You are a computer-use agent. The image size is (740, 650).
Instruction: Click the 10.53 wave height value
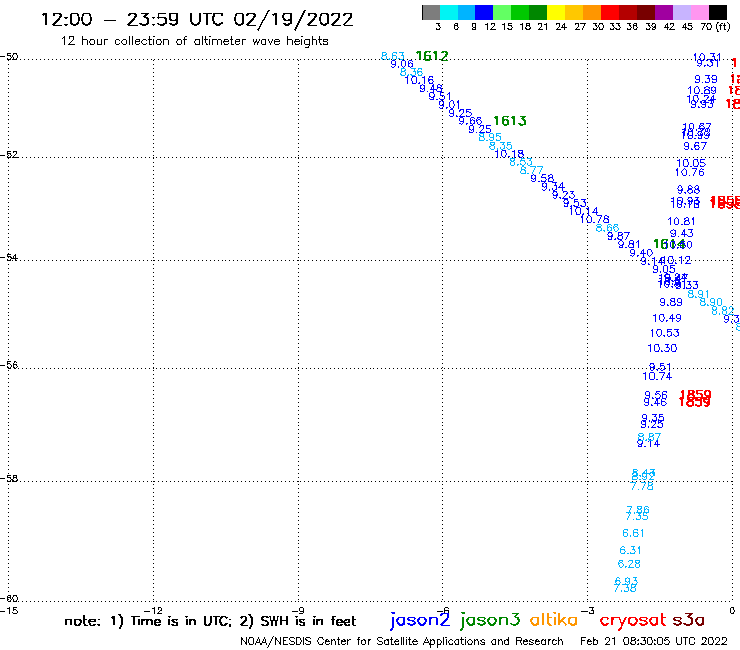point(664,333)
